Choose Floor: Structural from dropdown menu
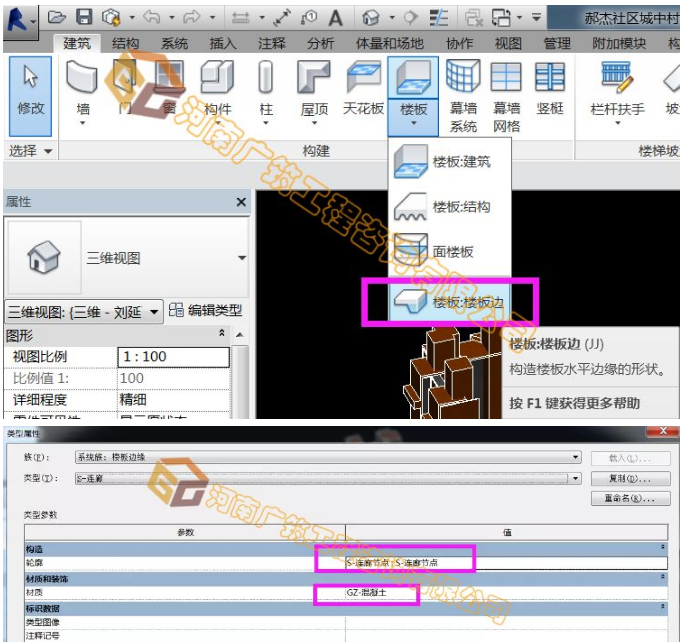687x643 pixels. point(450,206)
